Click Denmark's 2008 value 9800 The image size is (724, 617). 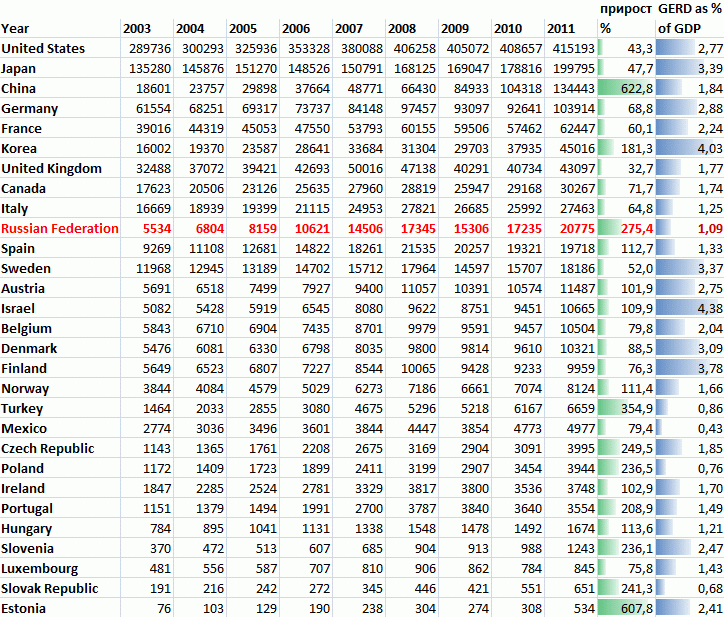(x=422, y=349)
